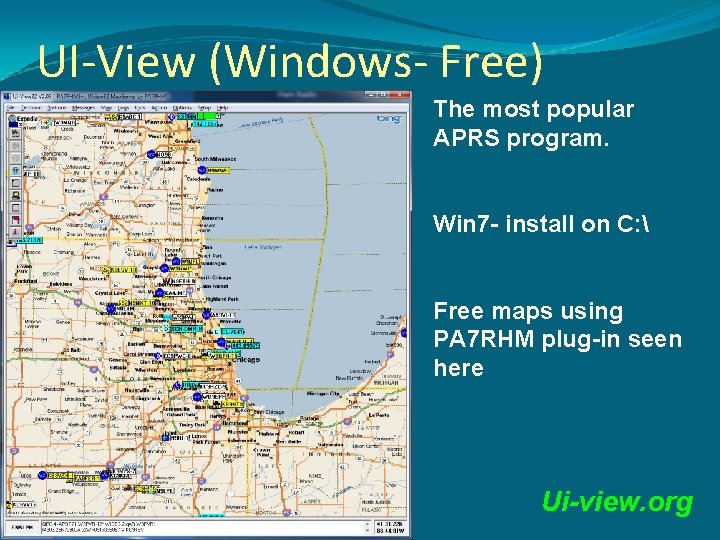The height and width of the screenshot is (540, 720).
Task: Click the Highland Park label on map
Action: point(222,299)
